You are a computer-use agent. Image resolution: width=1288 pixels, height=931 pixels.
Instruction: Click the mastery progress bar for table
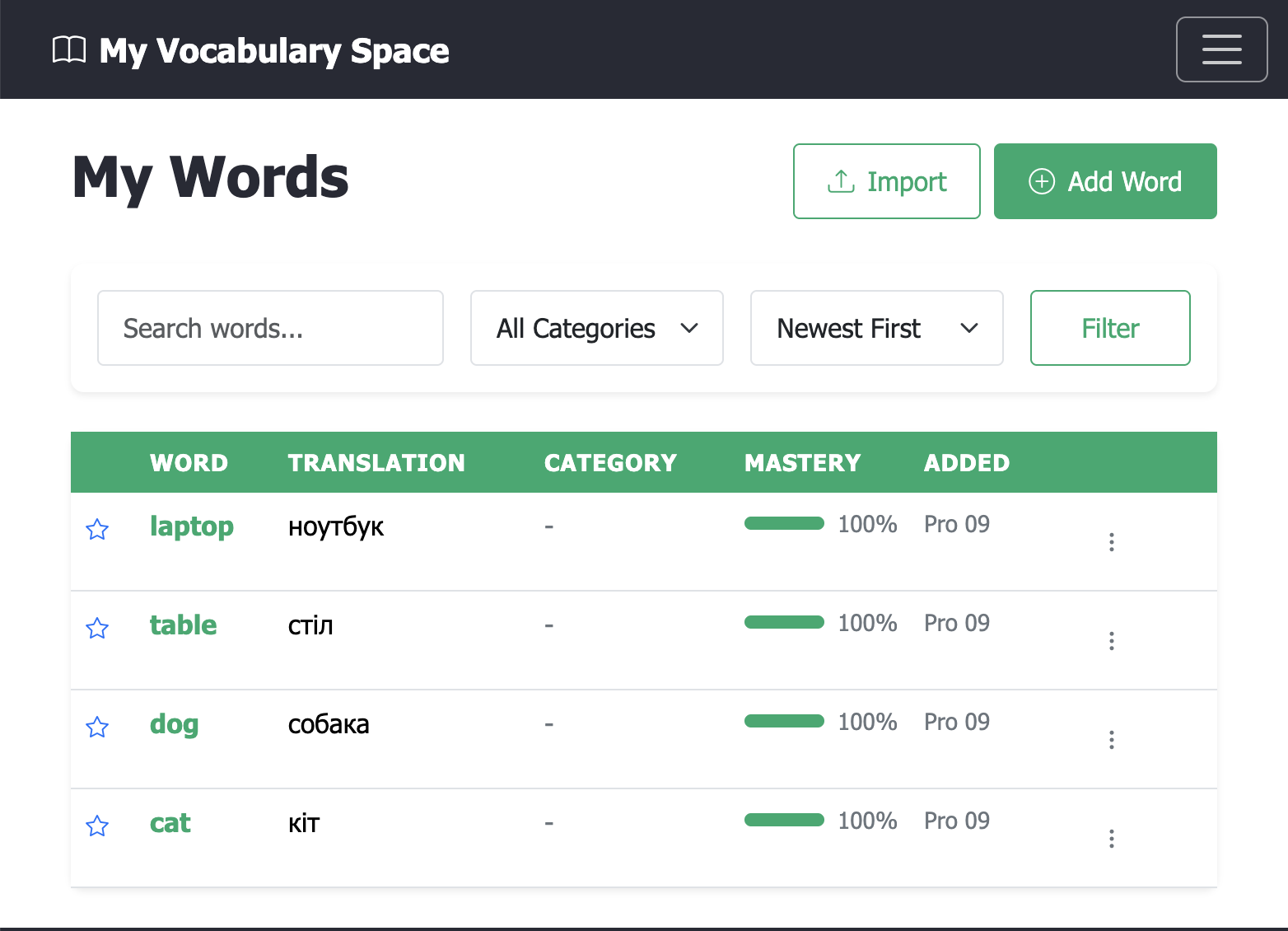pyautogui.click(x=784, y=622)
